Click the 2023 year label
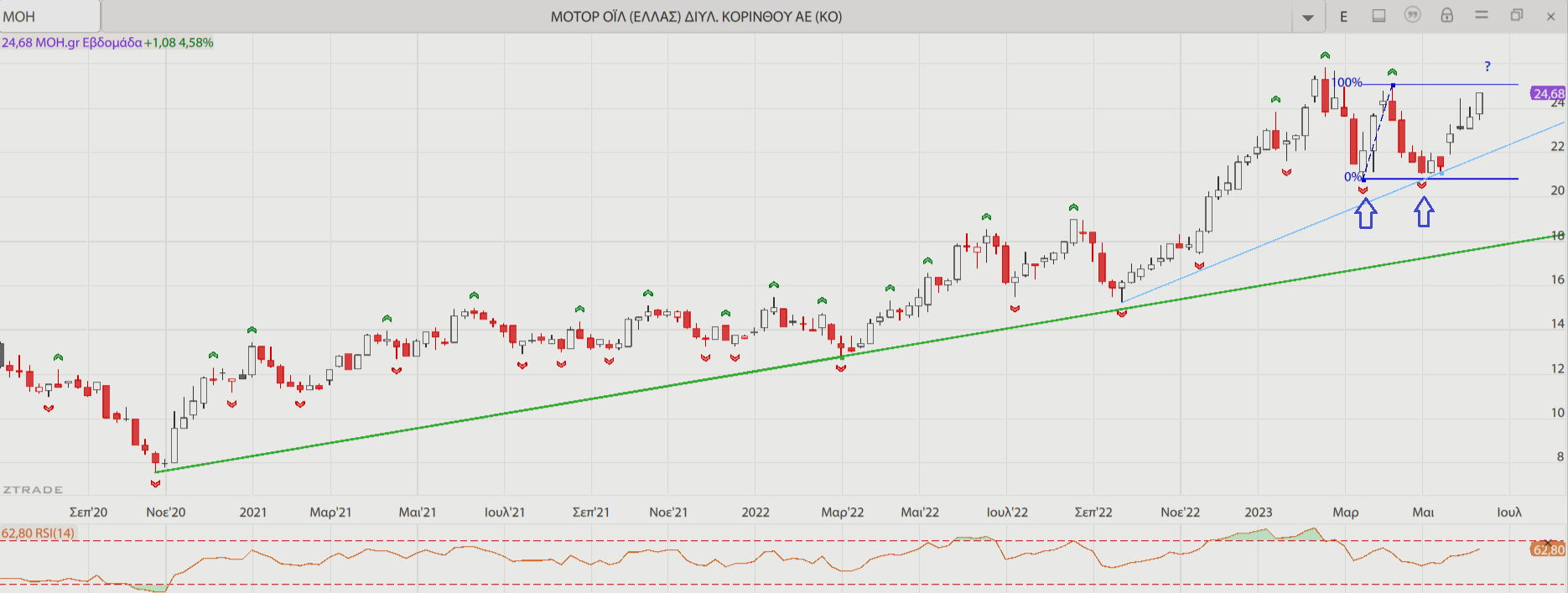Image resolution: width=1568 pixels, height=593 pixels. [x=1259, y=512]
